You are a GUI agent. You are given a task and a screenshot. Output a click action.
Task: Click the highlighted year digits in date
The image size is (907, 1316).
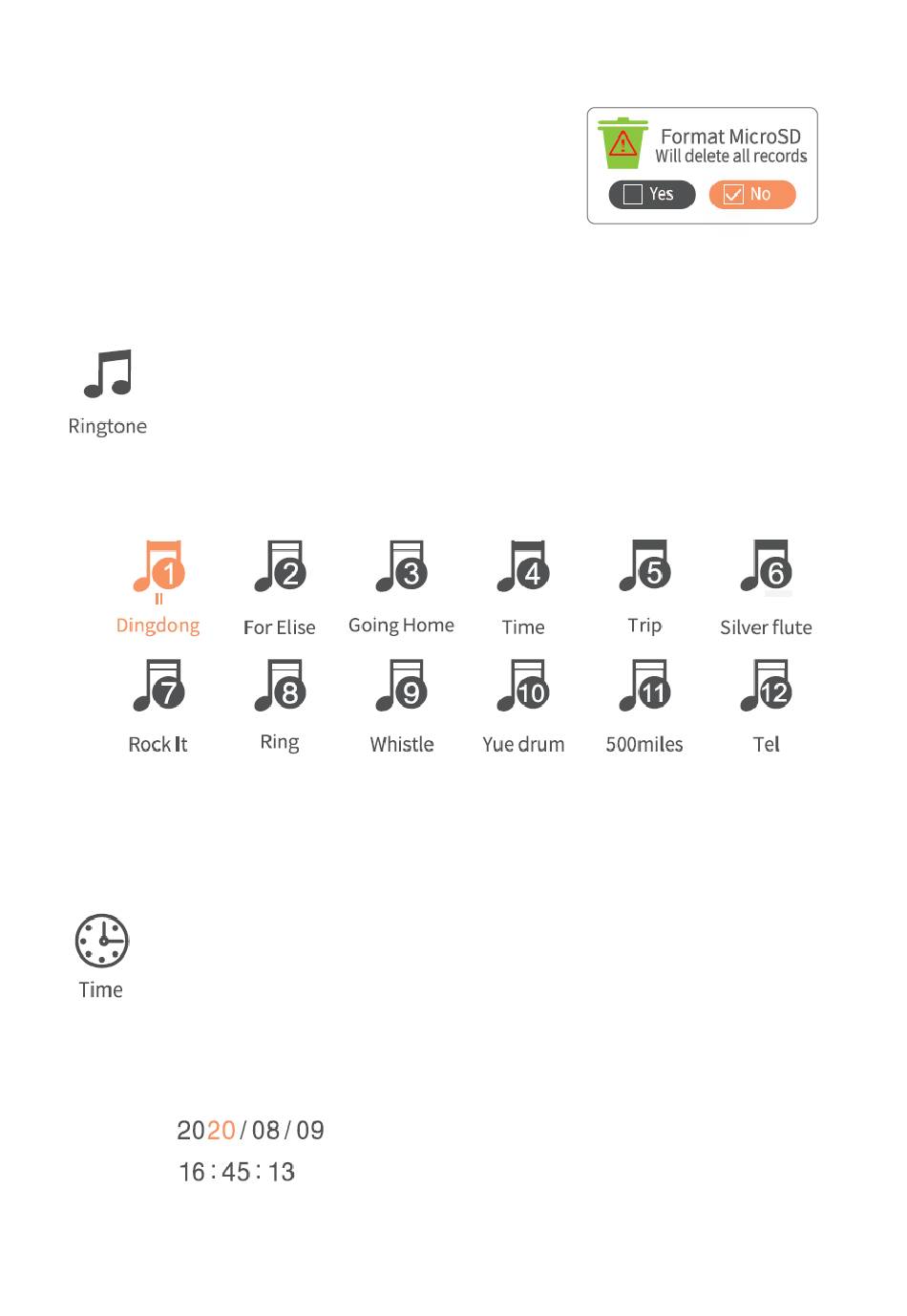coord(221,1130)
